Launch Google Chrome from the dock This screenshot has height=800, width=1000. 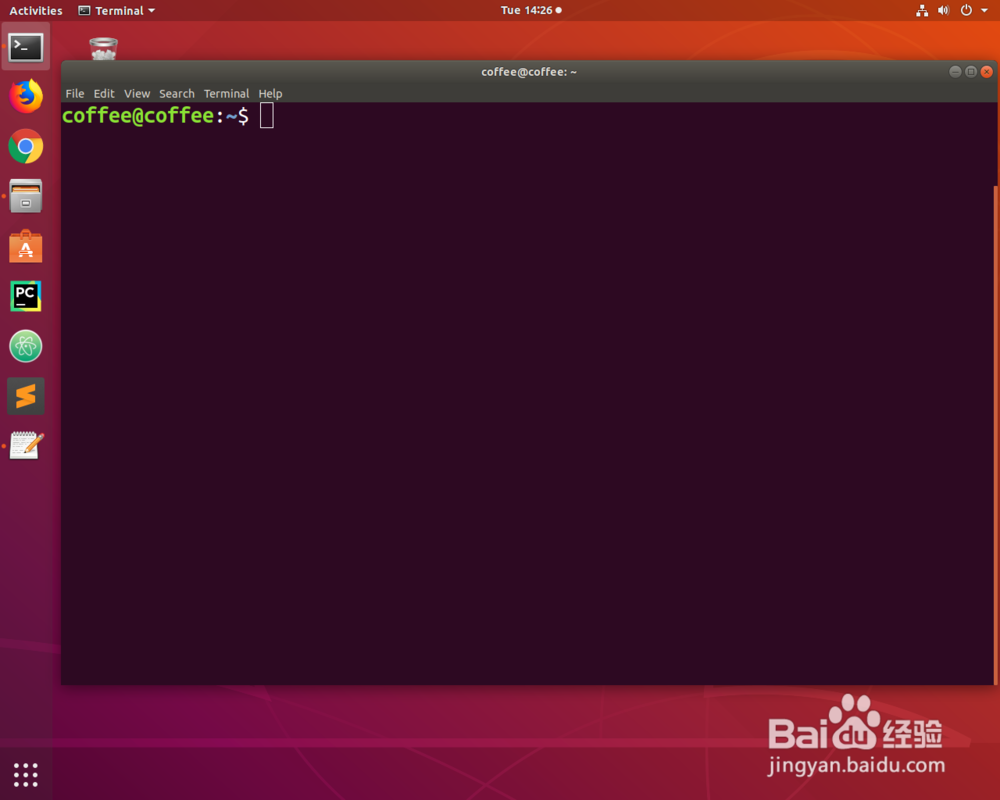click(x=26, y=147)
